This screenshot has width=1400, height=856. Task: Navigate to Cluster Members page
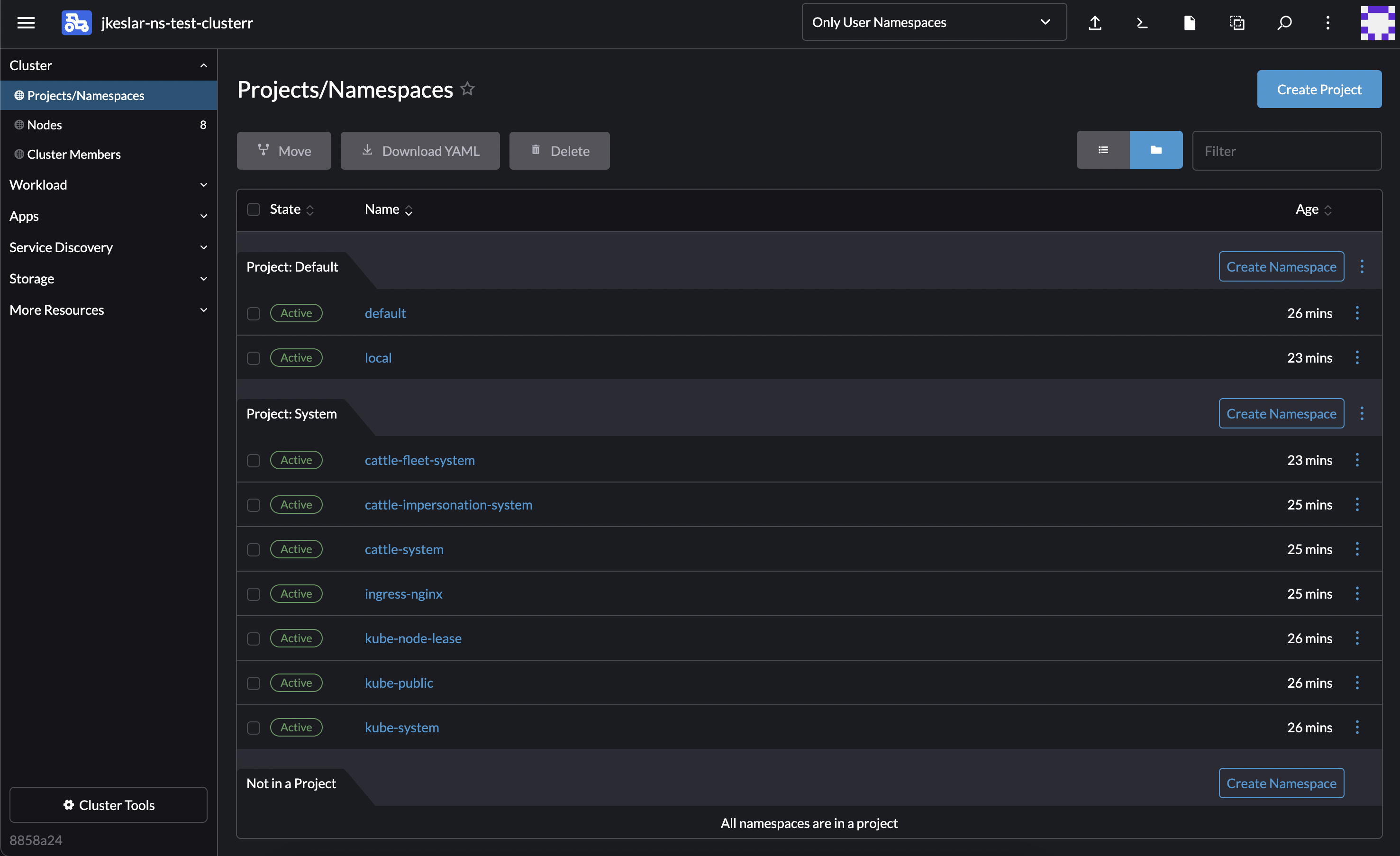point(74,154)
